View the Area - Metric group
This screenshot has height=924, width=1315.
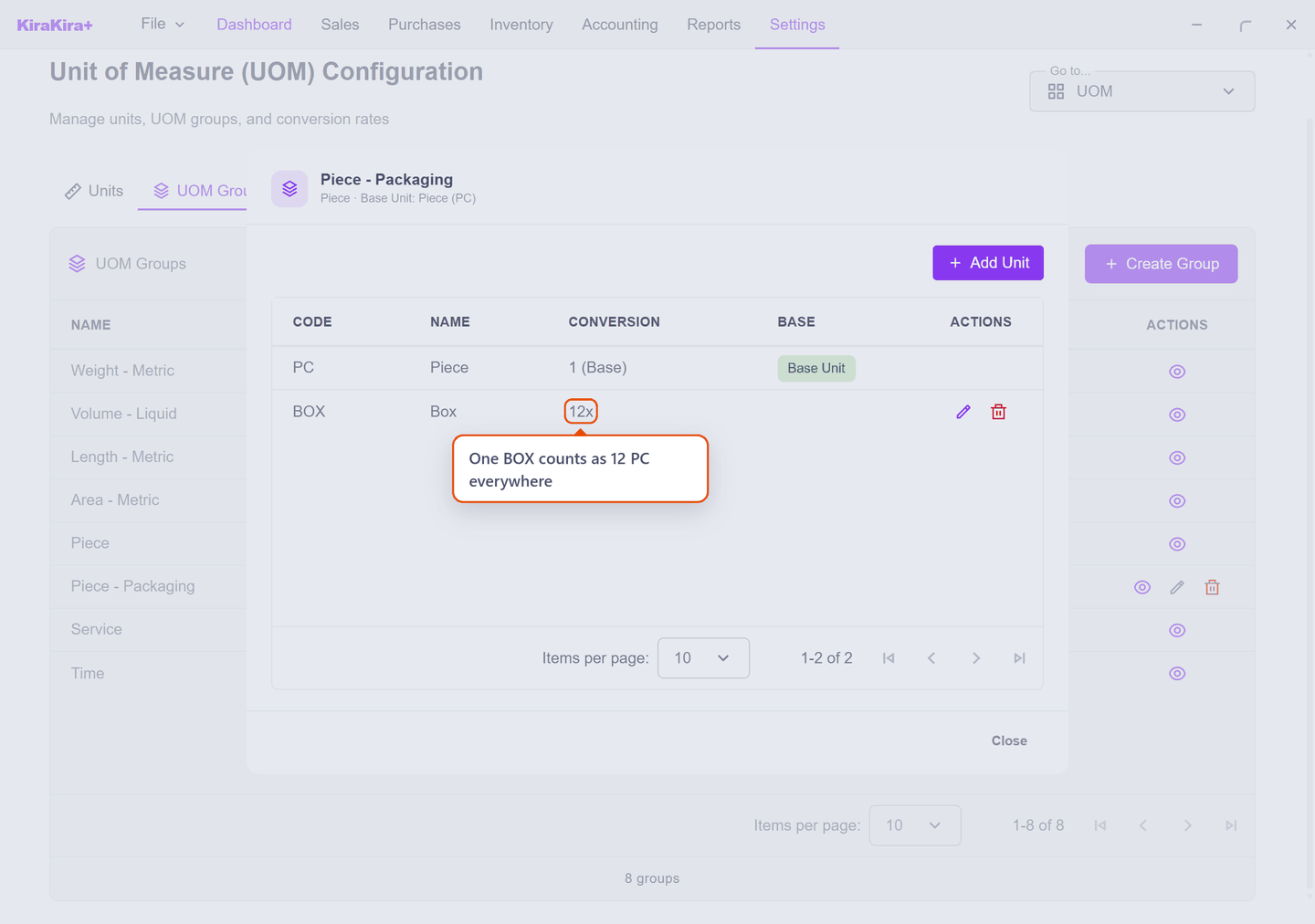(x=1177, y=500)
